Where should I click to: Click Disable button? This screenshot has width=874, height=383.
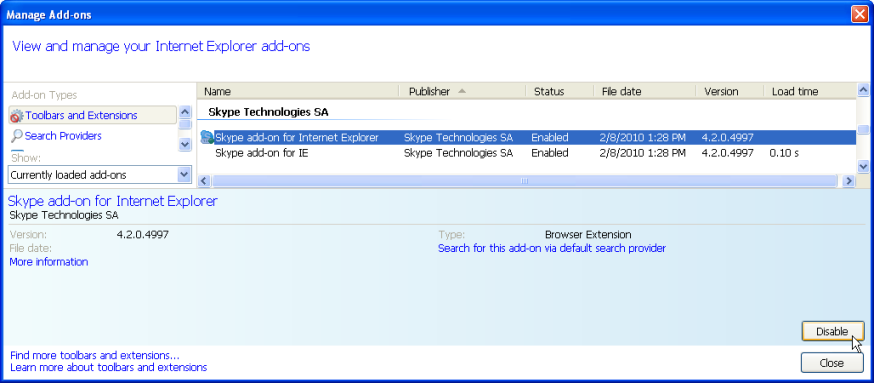(832, 331)
